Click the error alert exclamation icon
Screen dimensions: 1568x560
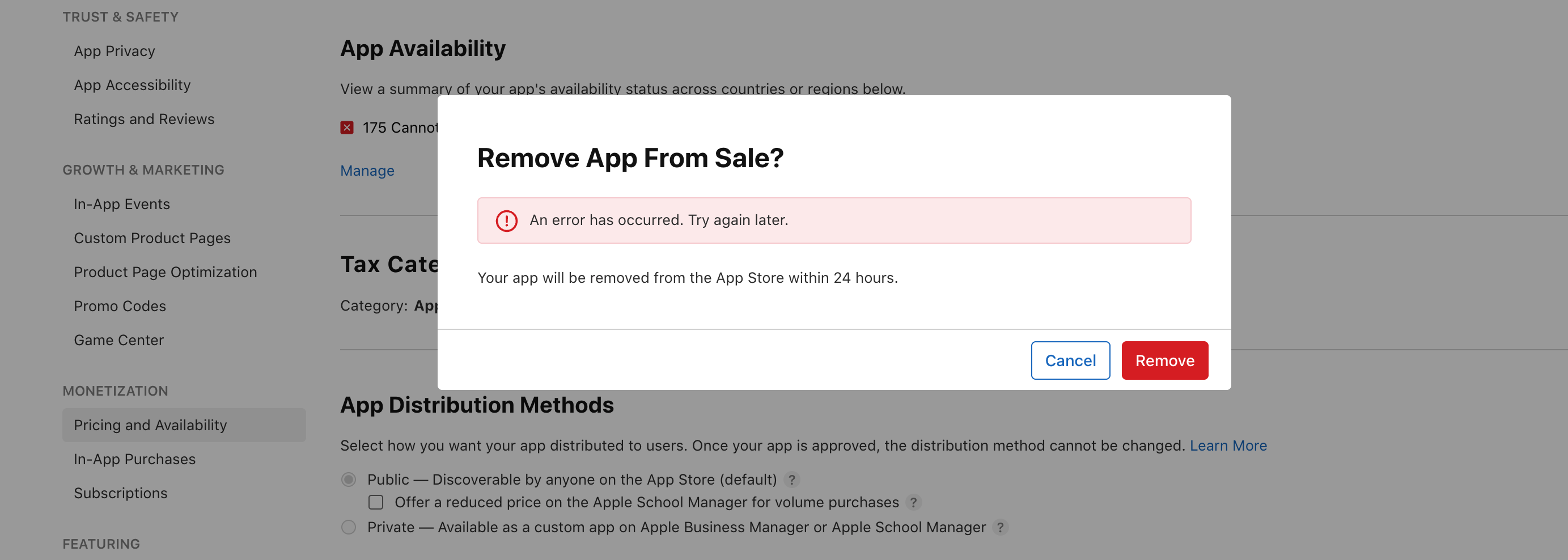coord(506,220)
